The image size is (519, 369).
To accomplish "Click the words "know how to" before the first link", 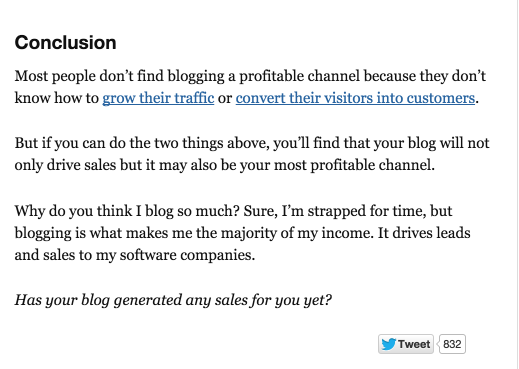I will pyautogui.click(x=57, y=98).
